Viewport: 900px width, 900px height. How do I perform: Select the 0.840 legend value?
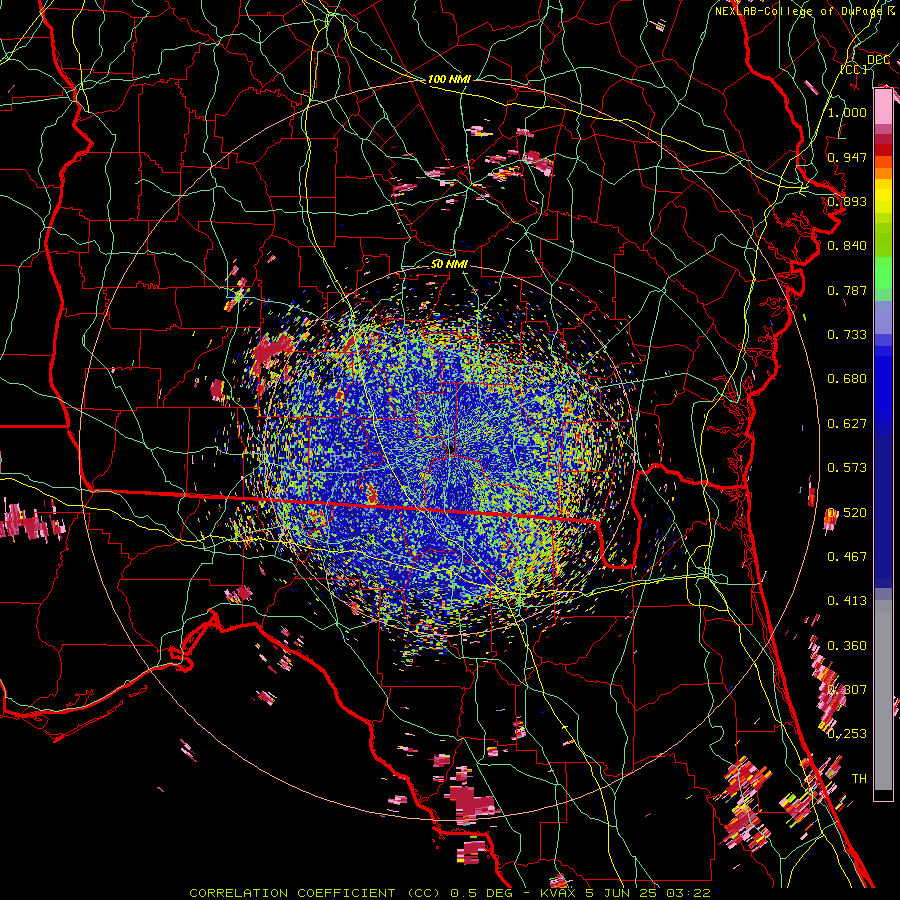[847, 246]
